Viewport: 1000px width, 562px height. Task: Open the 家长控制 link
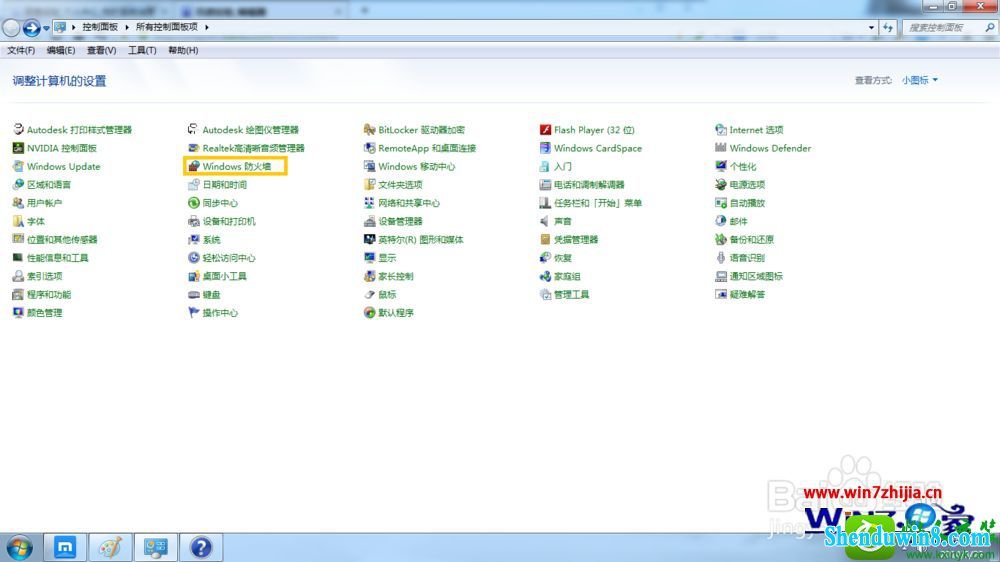coord(396,276)
